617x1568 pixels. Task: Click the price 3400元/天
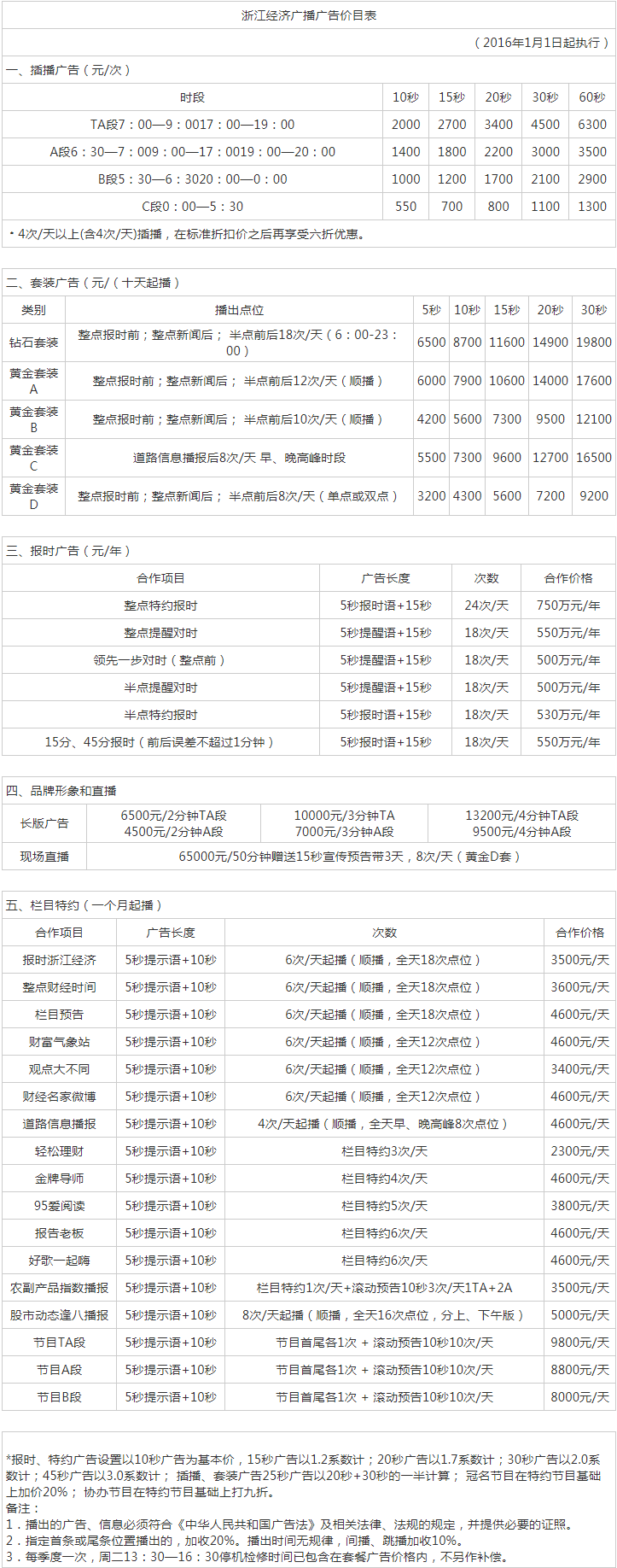point(580,1069)
